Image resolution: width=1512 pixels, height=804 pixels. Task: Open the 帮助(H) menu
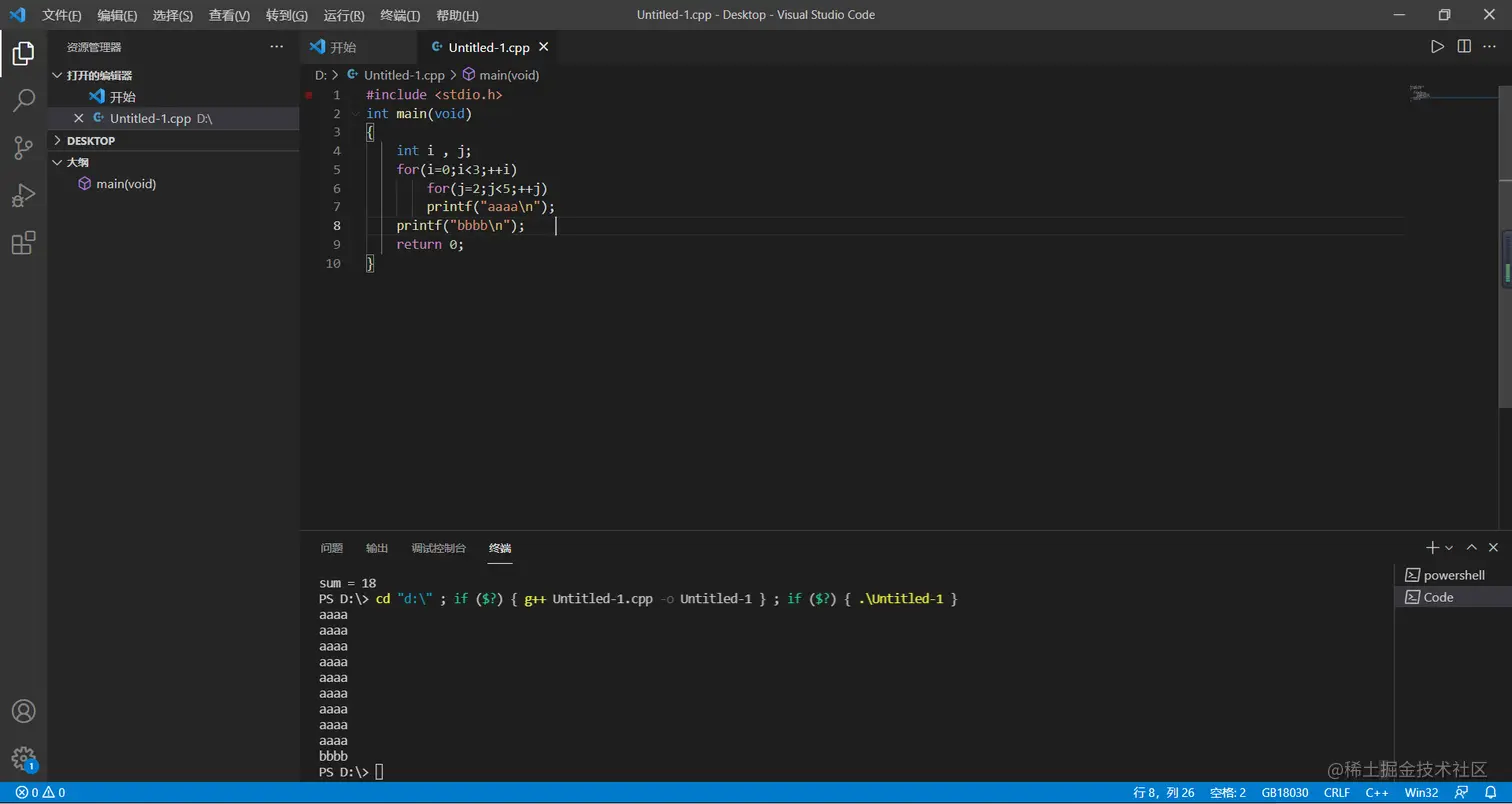coord(457,15)
